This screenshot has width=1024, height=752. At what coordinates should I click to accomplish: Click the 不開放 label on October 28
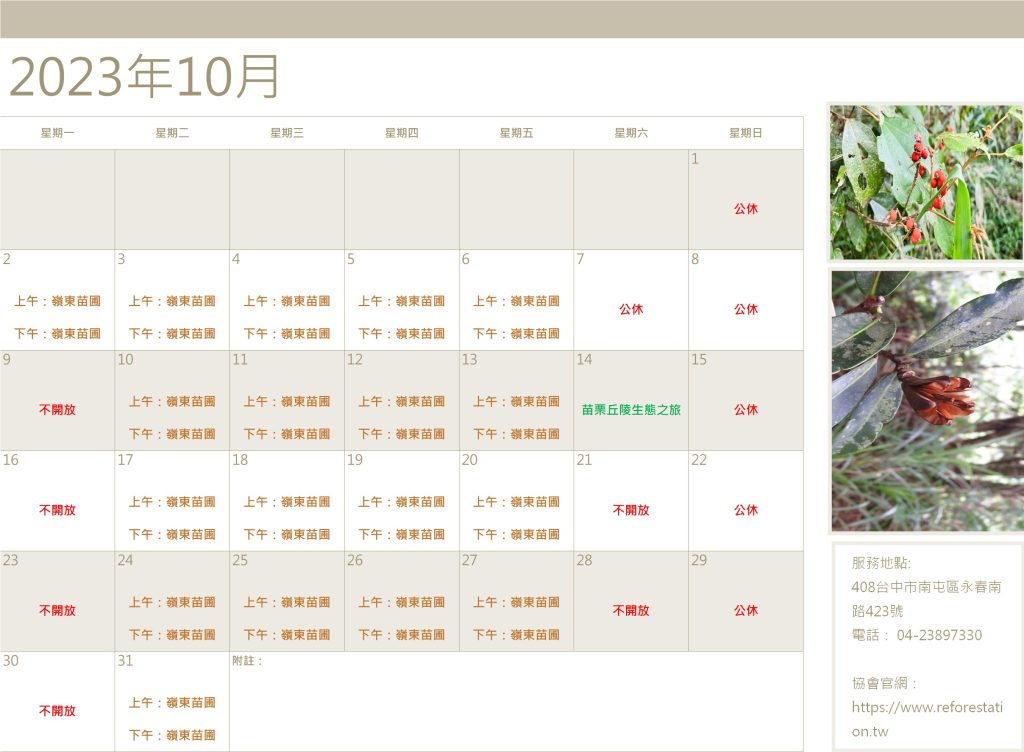tap(631, 611)
